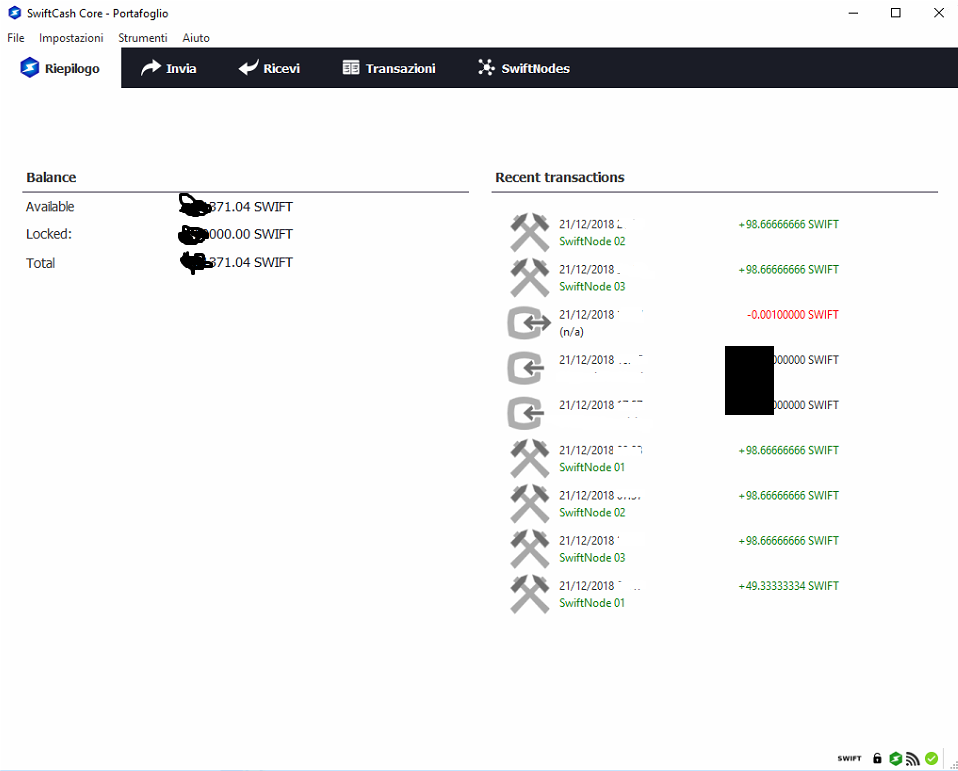Image resolution: width=958 pixels, height=771 pixels.
Task: Open the File menu
Action: click(x=16, y=38)
